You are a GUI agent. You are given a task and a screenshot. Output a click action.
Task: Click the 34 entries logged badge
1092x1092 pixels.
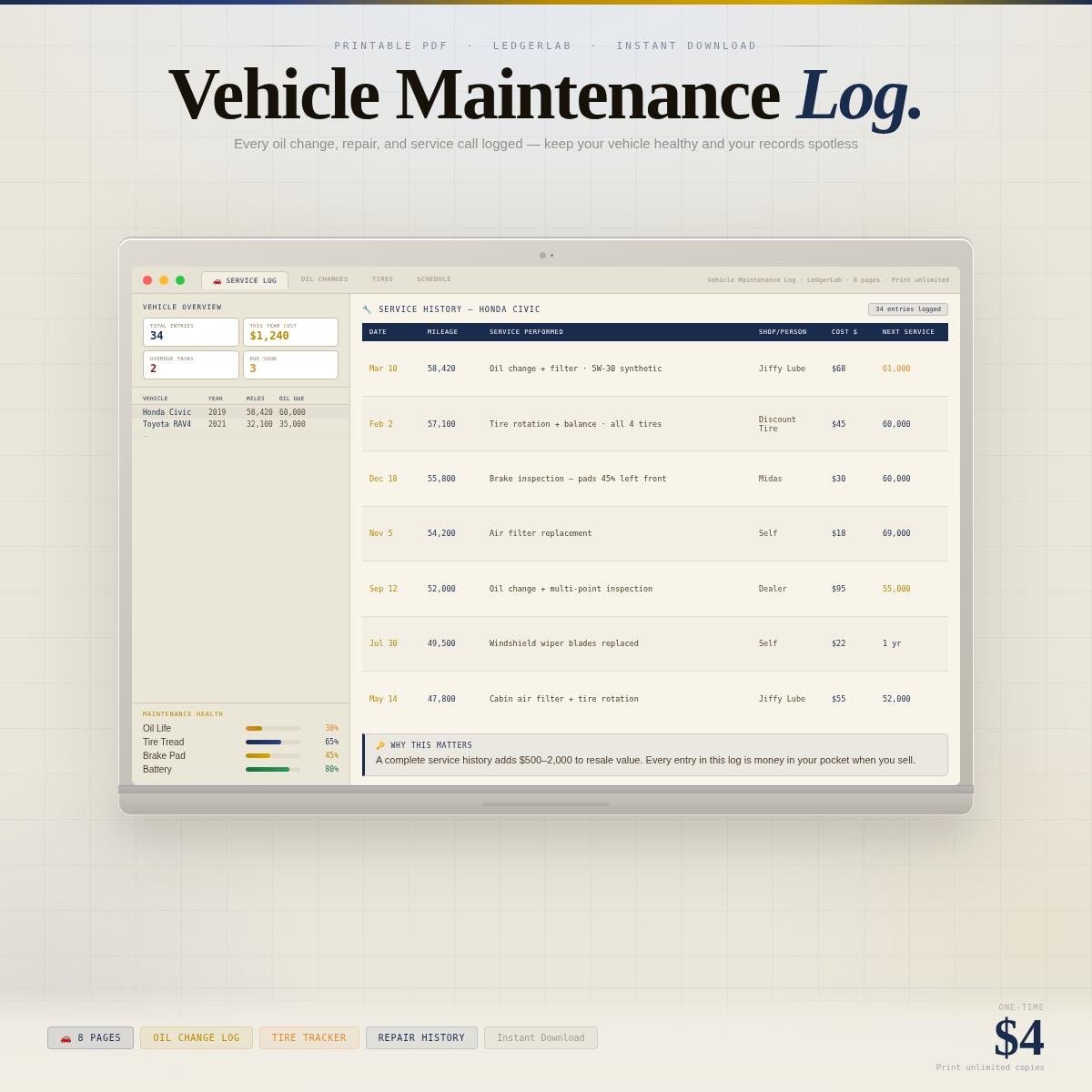[908, 309]
